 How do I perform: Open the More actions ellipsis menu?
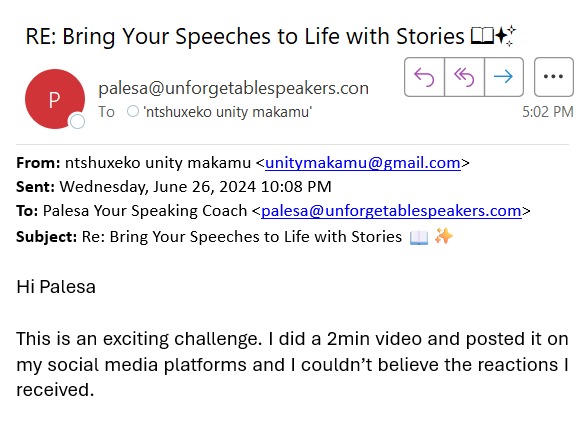tap(553, 77)
